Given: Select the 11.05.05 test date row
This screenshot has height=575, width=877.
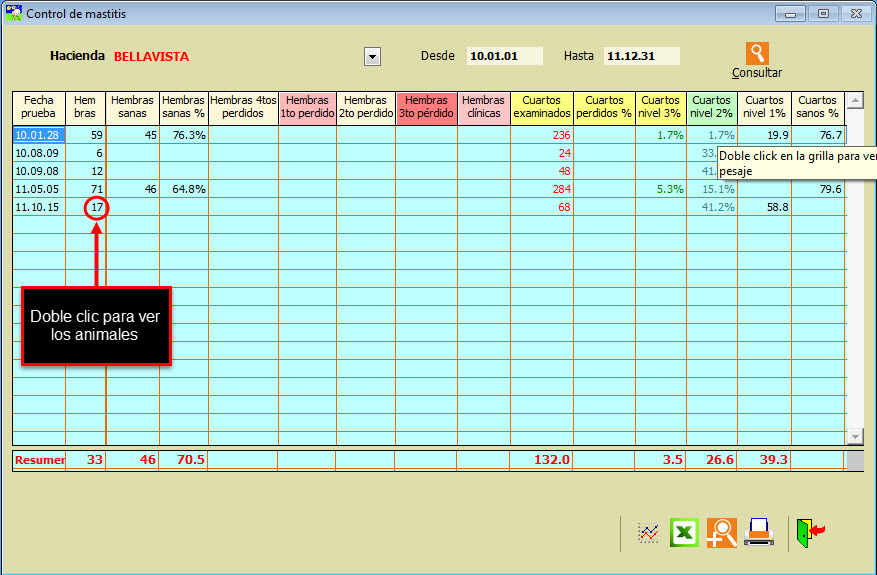Looking at the screenshot, I should click(39, 189).
